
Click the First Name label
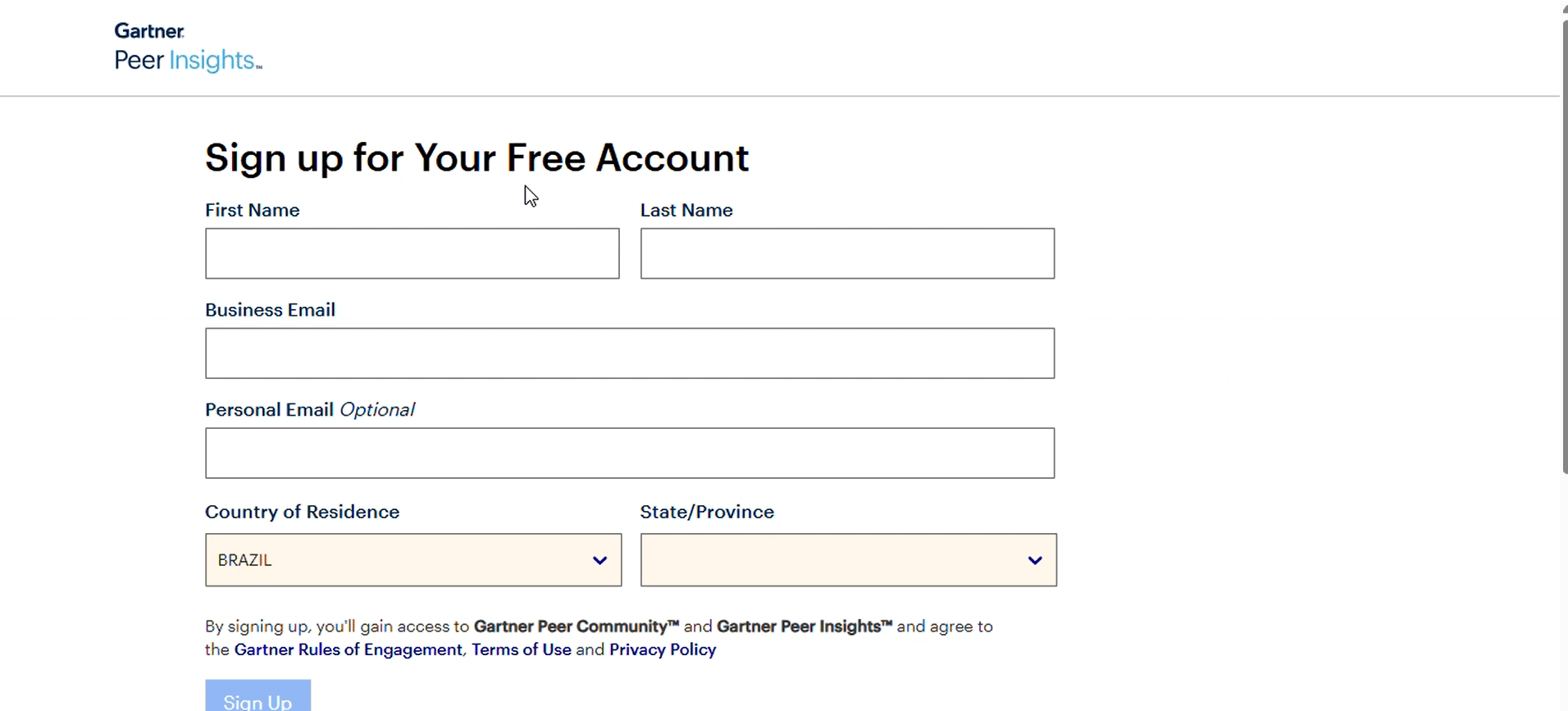tap(252, 210)
